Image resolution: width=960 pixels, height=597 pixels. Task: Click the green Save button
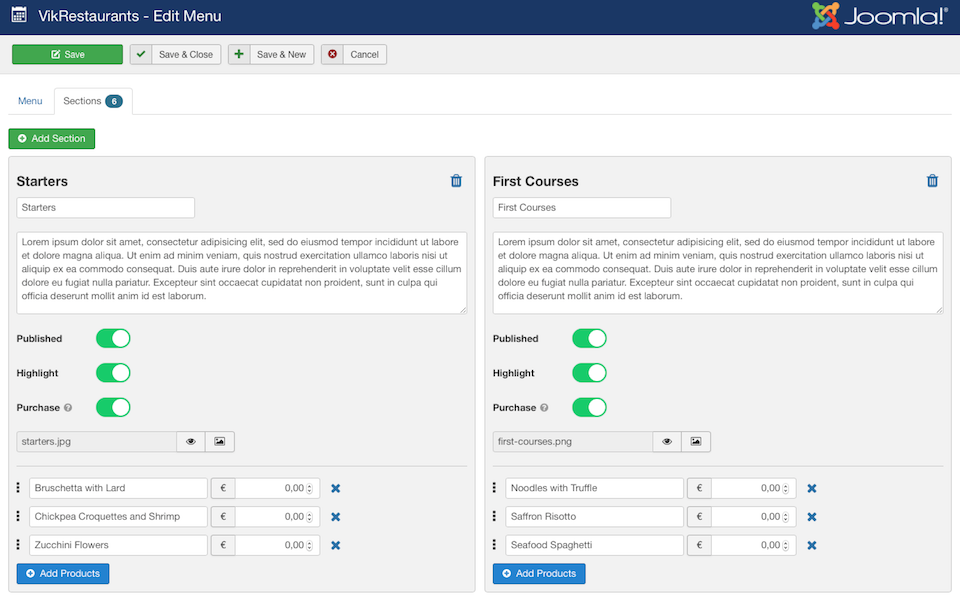(x=67, y=54)
